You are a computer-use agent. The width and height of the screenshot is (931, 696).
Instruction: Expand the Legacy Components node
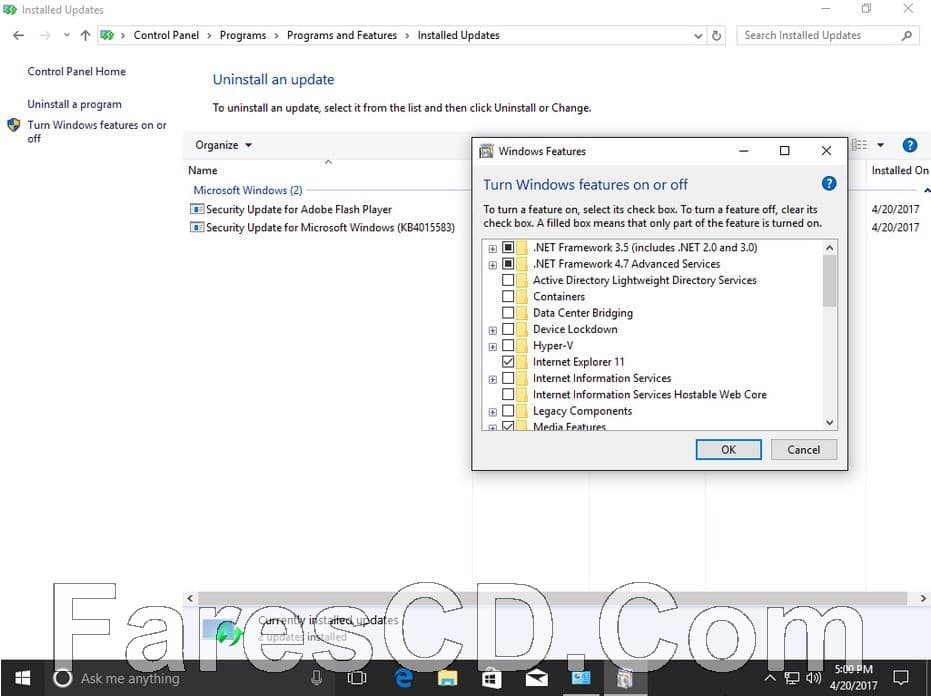(493, 412)
